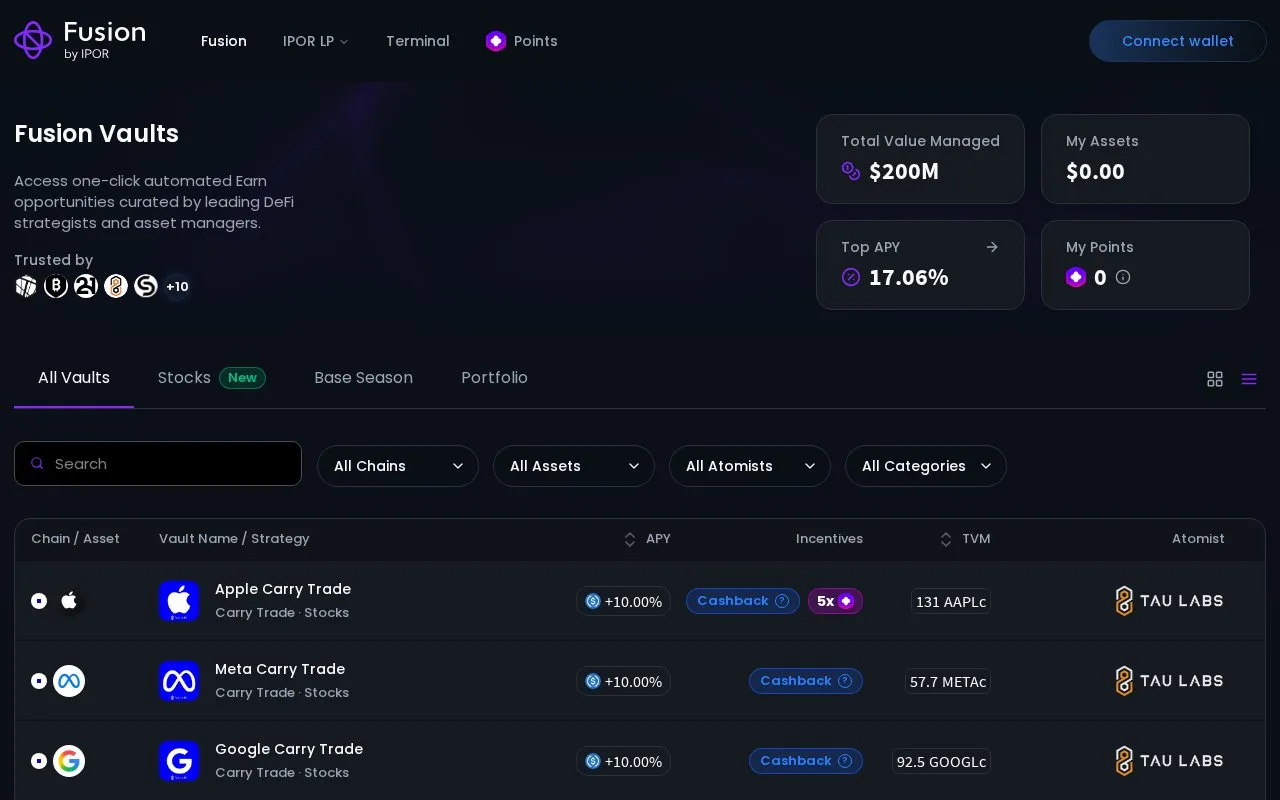Click the Google Carry Trade vault icon
The image size is (1280, 800).
179,761
